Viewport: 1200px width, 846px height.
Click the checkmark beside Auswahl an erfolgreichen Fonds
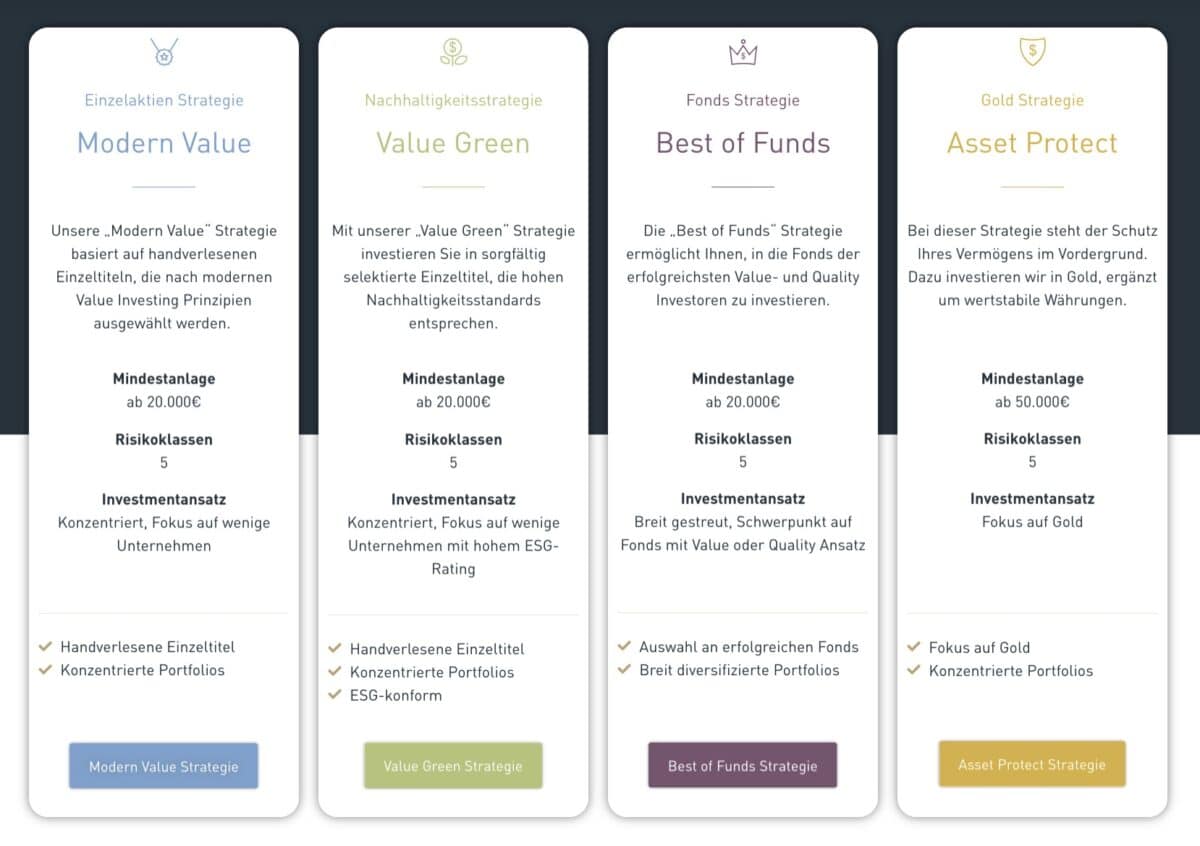626,647
